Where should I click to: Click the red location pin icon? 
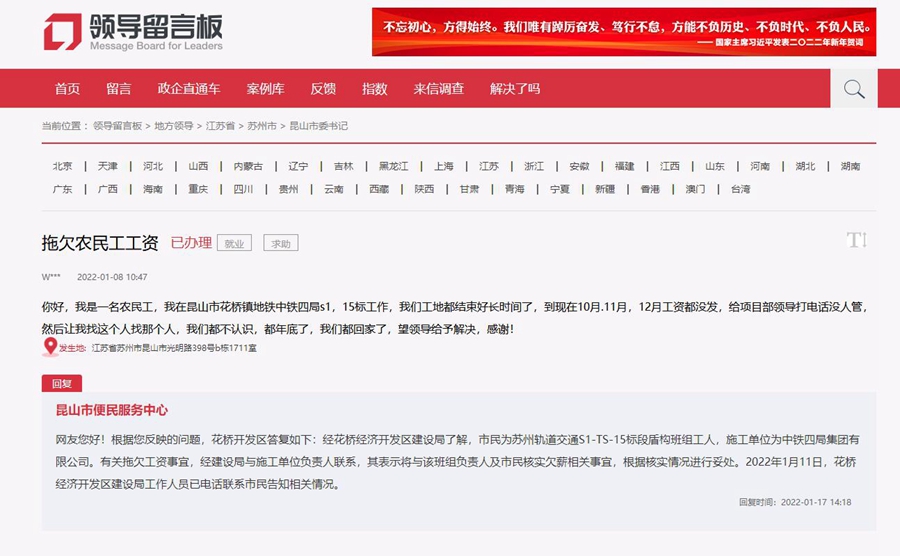coord(50,347)
